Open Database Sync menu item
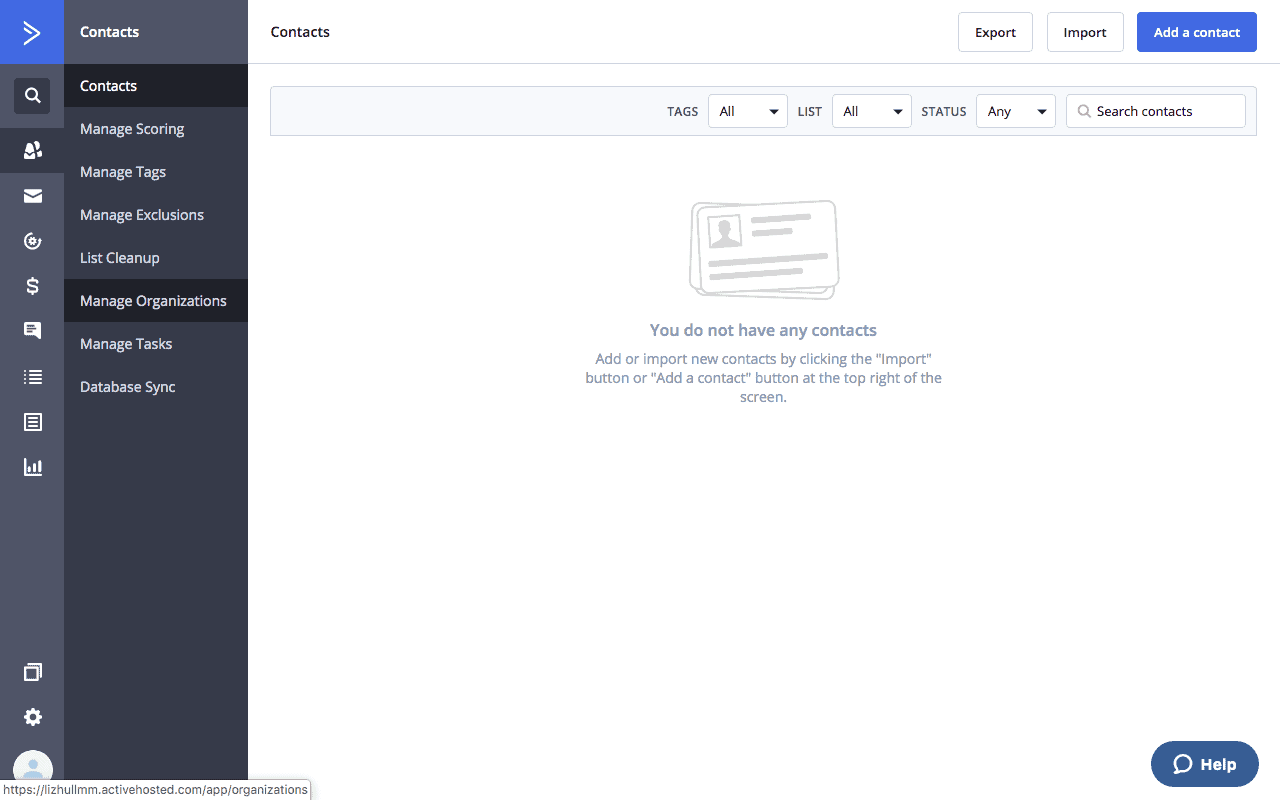This screenshot has width=1280, height=800. click(x=156, y=387)
